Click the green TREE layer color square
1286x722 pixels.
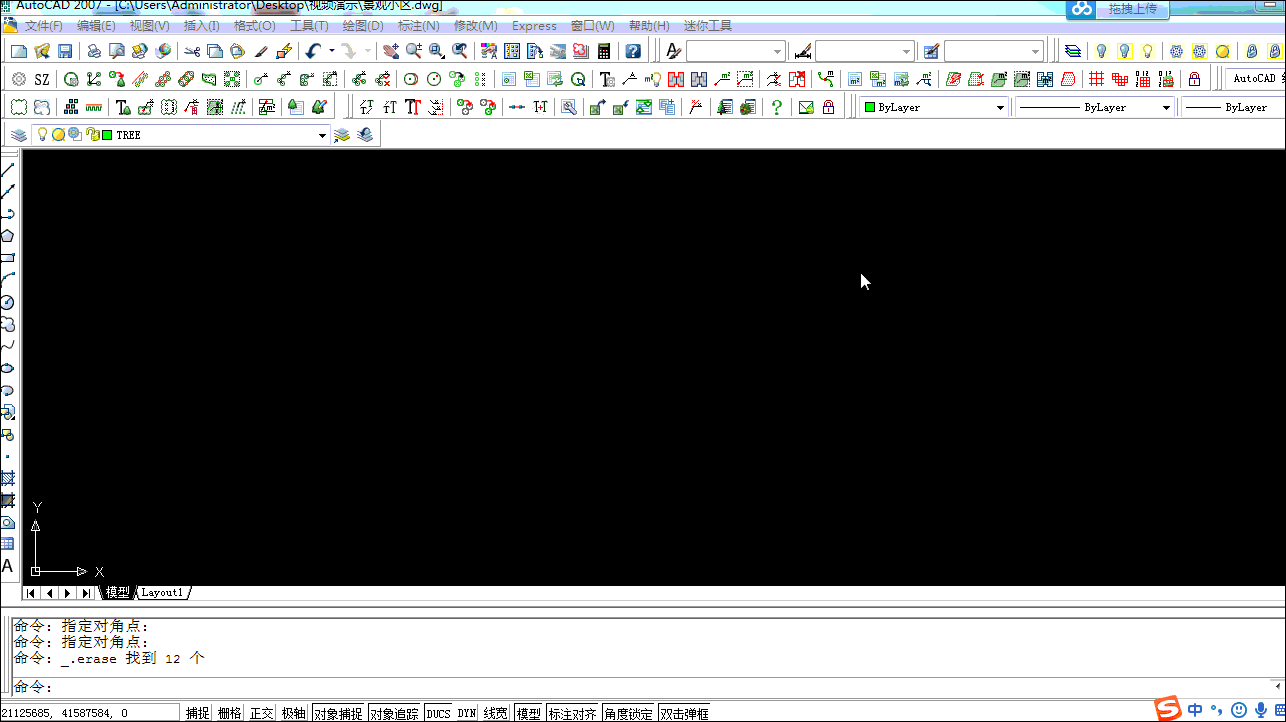coord(106,135)
